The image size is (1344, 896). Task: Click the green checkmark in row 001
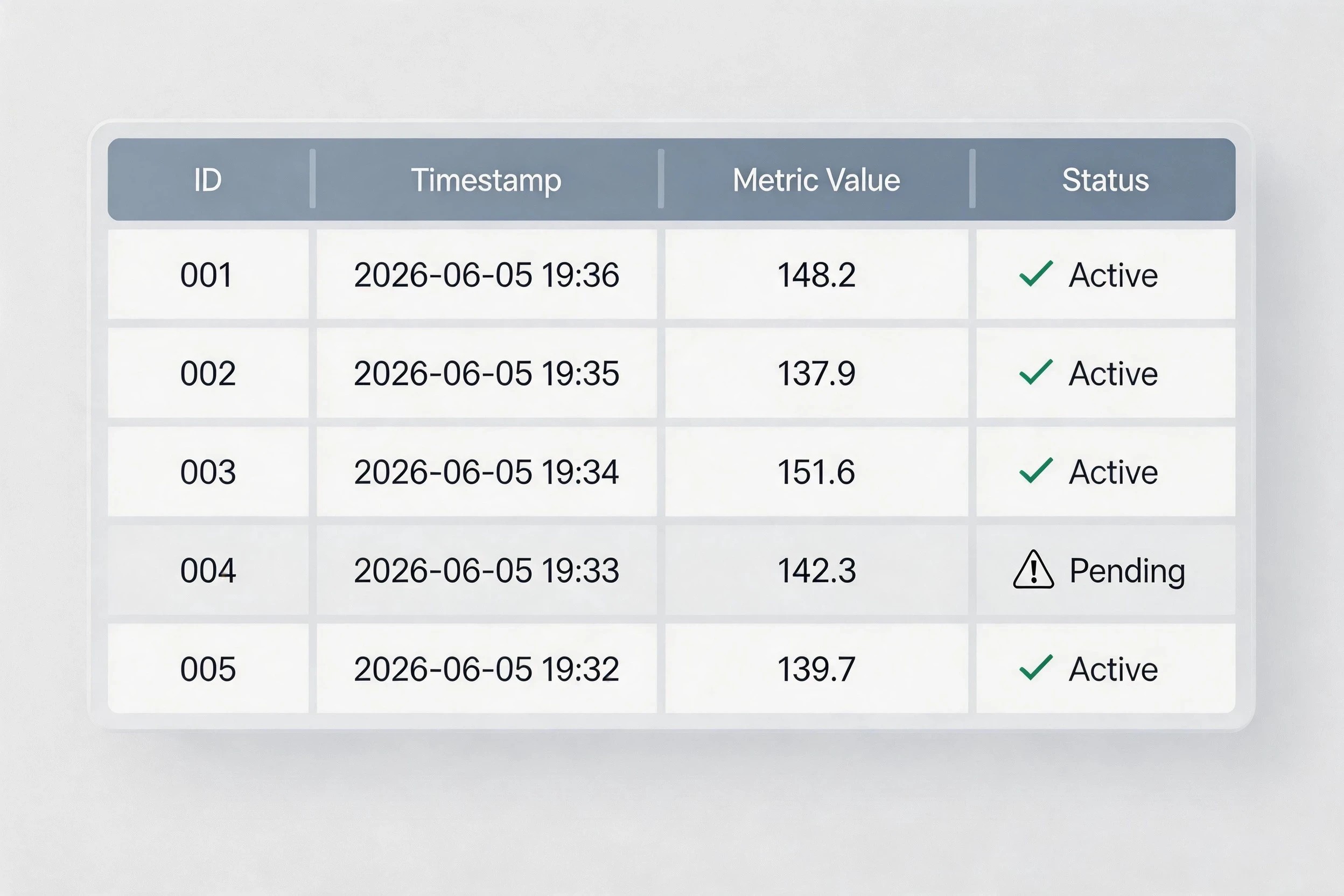pos(1035,274)
